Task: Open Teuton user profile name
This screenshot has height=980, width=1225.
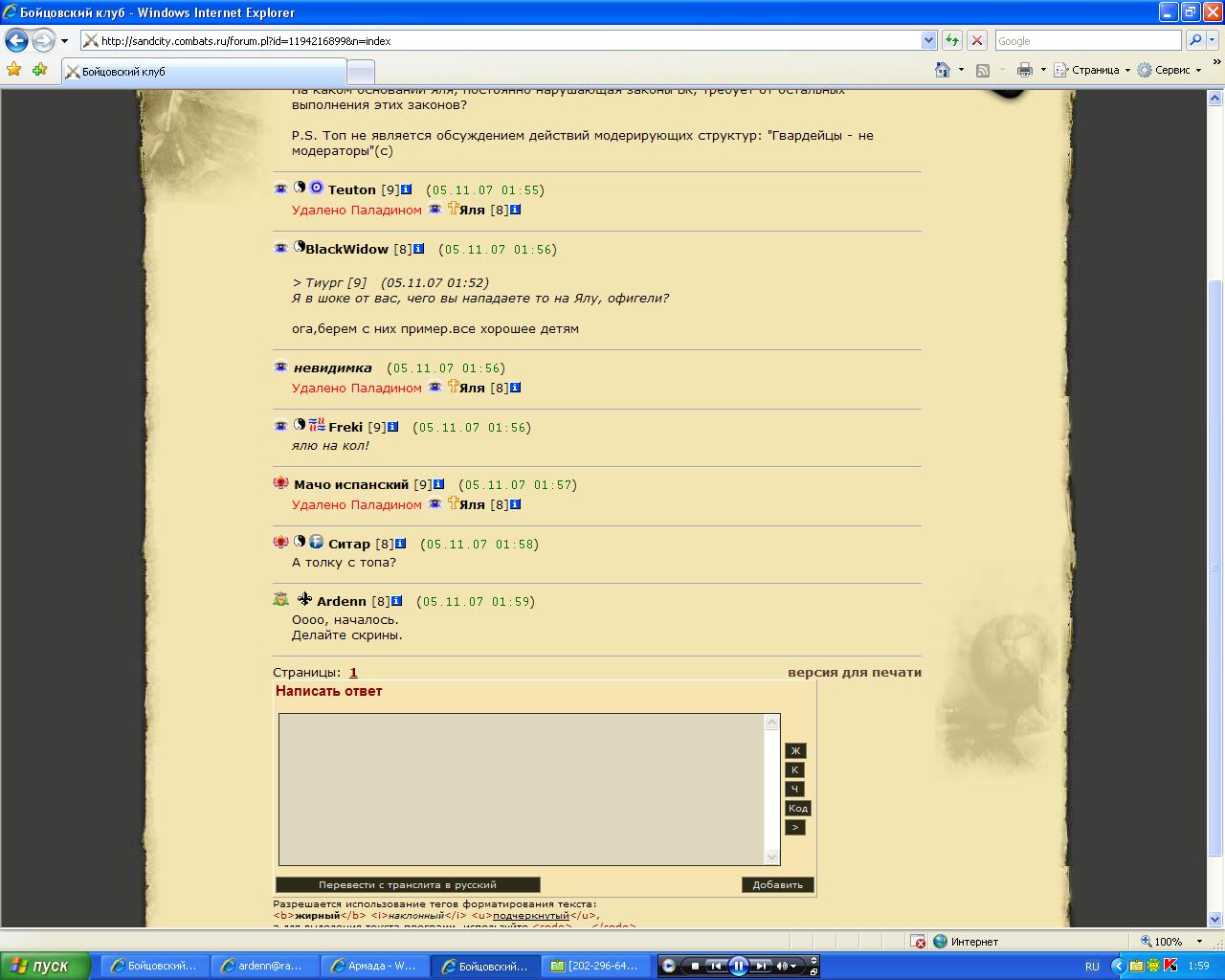Action: [x=351, y=189]
